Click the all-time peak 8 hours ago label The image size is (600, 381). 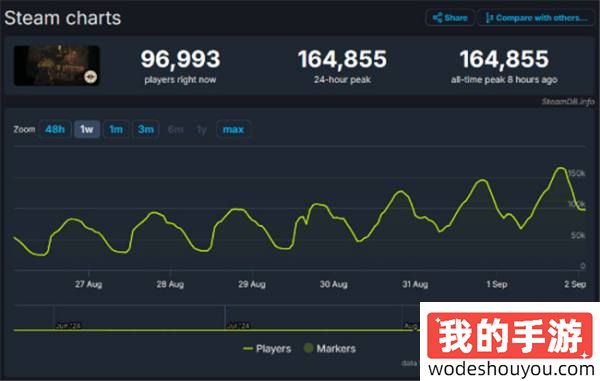coord(504,80)
